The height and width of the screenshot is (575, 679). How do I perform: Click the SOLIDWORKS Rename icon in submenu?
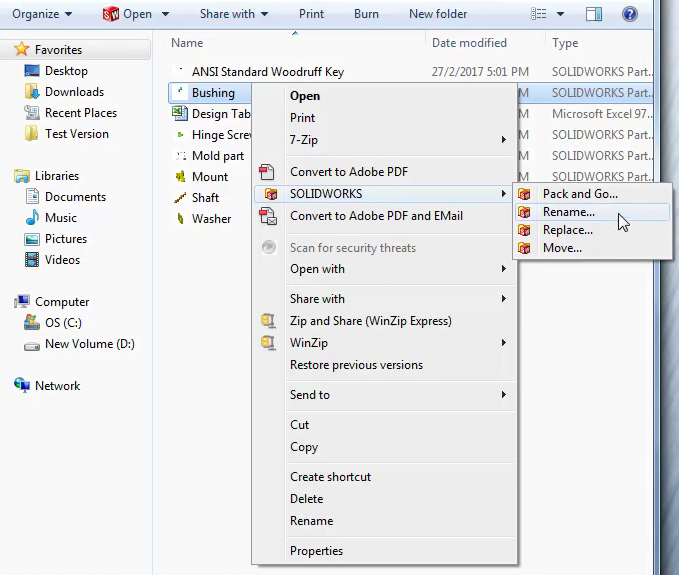(x=524, y=212)
